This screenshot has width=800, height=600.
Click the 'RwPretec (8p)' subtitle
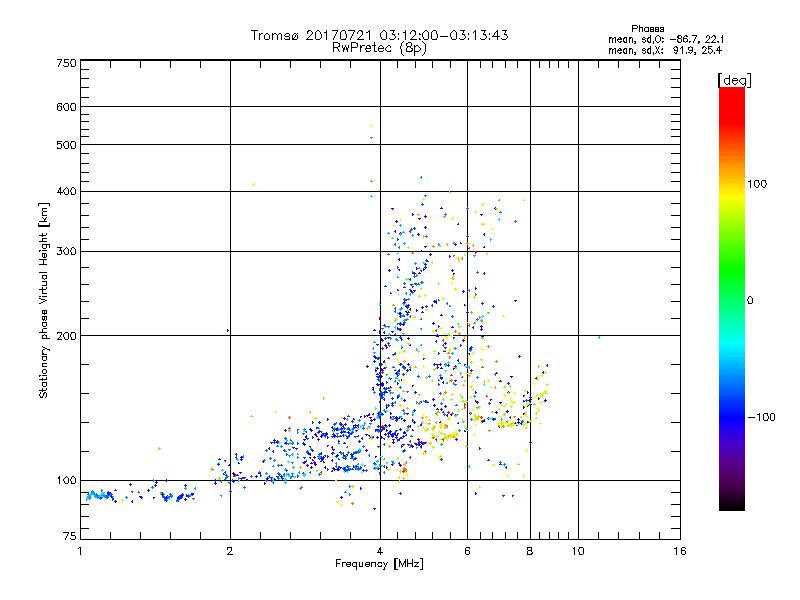379,48
